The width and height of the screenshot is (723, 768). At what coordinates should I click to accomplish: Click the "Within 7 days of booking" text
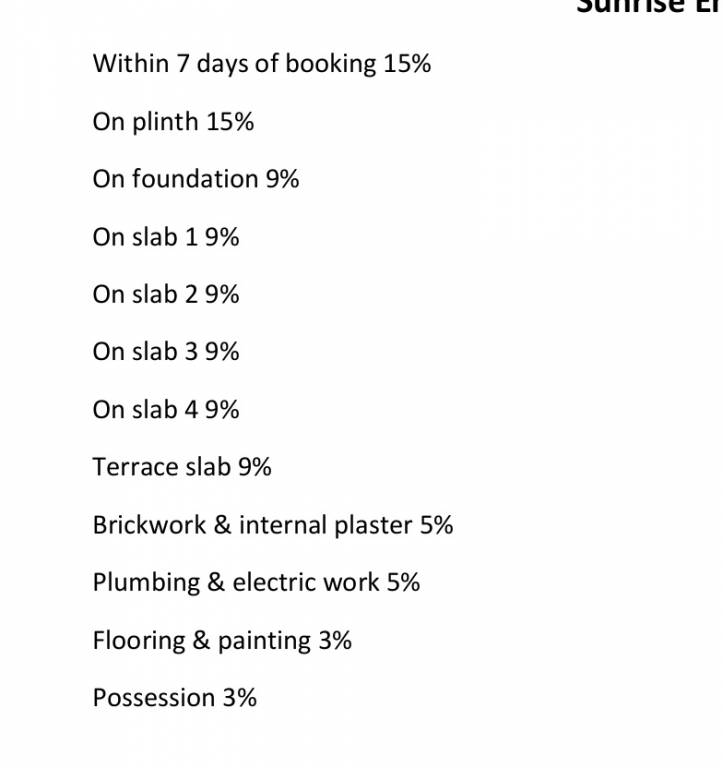[x=235, y=64]
